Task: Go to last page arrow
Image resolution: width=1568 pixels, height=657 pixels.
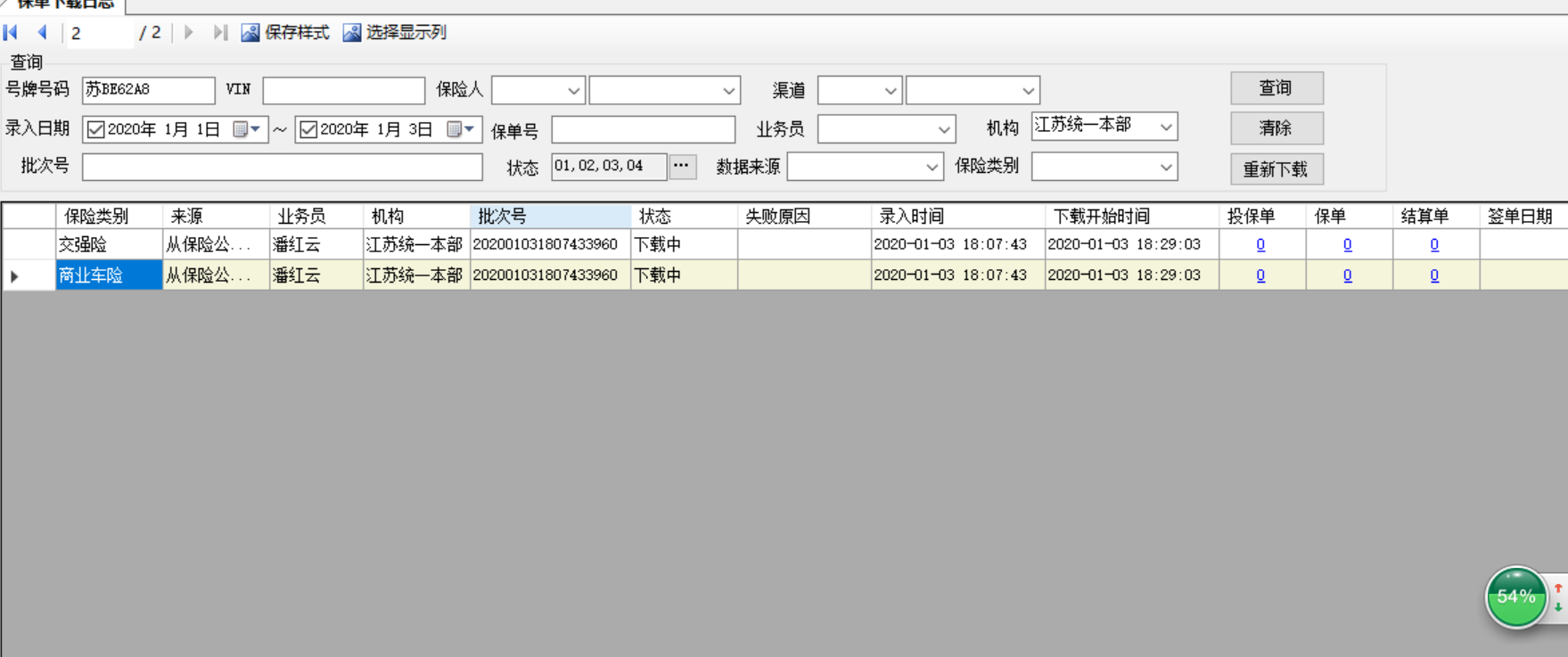Action: tap(220, 33)
